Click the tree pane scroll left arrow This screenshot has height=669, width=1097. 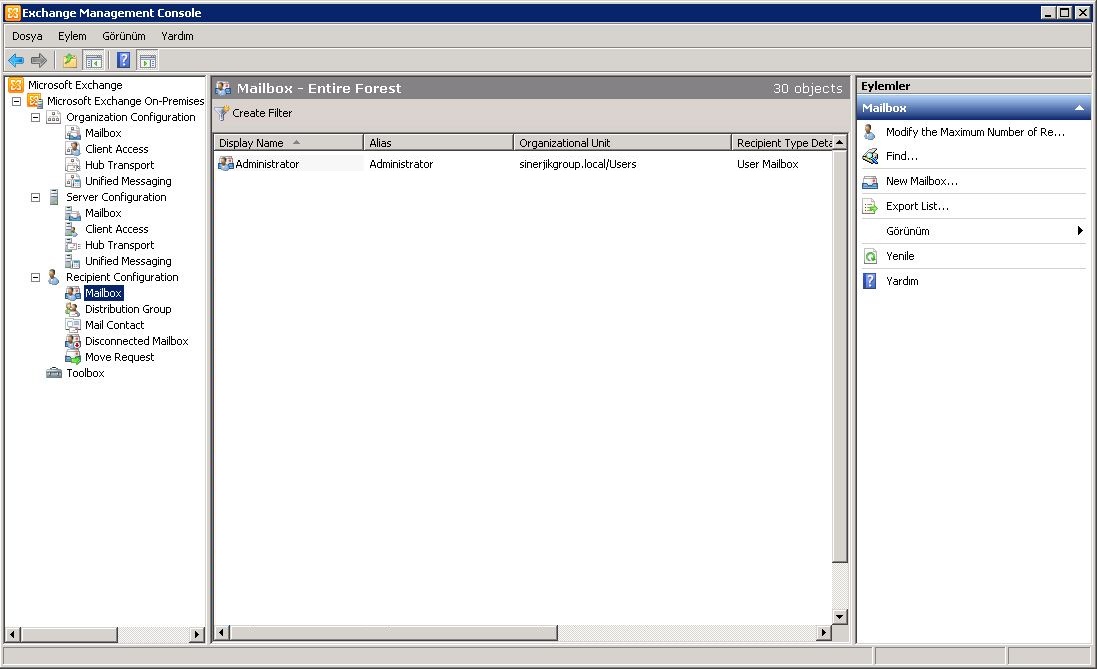[x=13, y=635]
